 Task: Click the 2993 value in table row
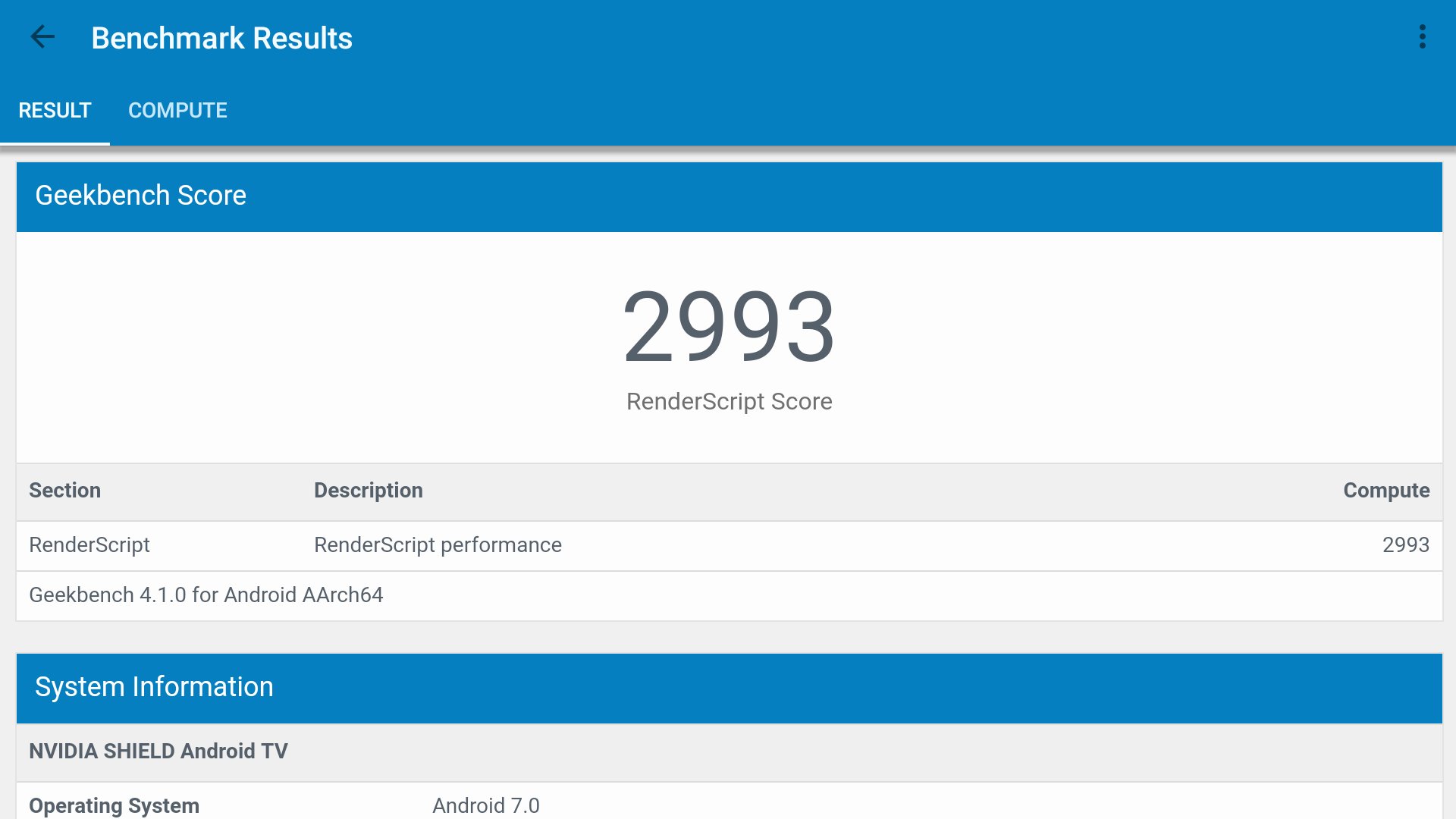pos(1405,545)
